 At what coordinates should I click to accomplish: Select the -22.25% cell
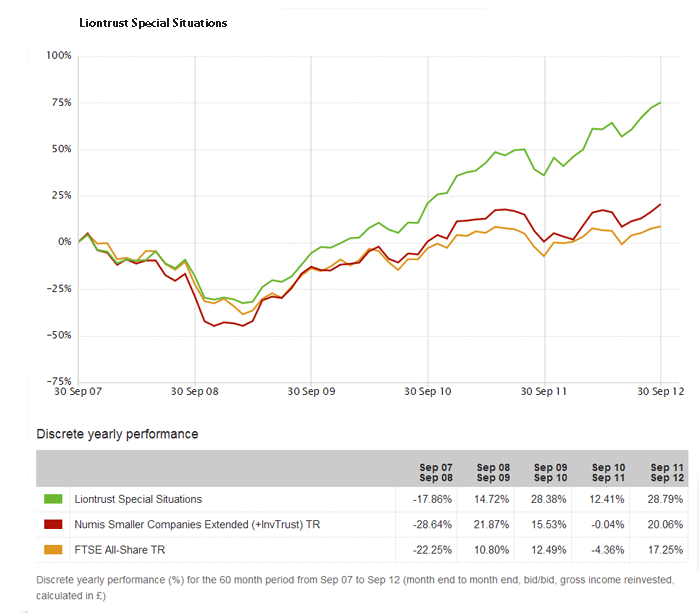point(432,550)
